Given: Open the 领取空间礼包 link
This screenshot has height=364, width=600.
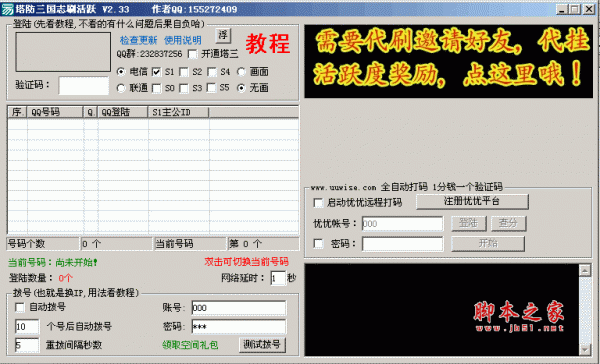Looking at the screenshot, I should pyautogui.click(x=190, y=345).
